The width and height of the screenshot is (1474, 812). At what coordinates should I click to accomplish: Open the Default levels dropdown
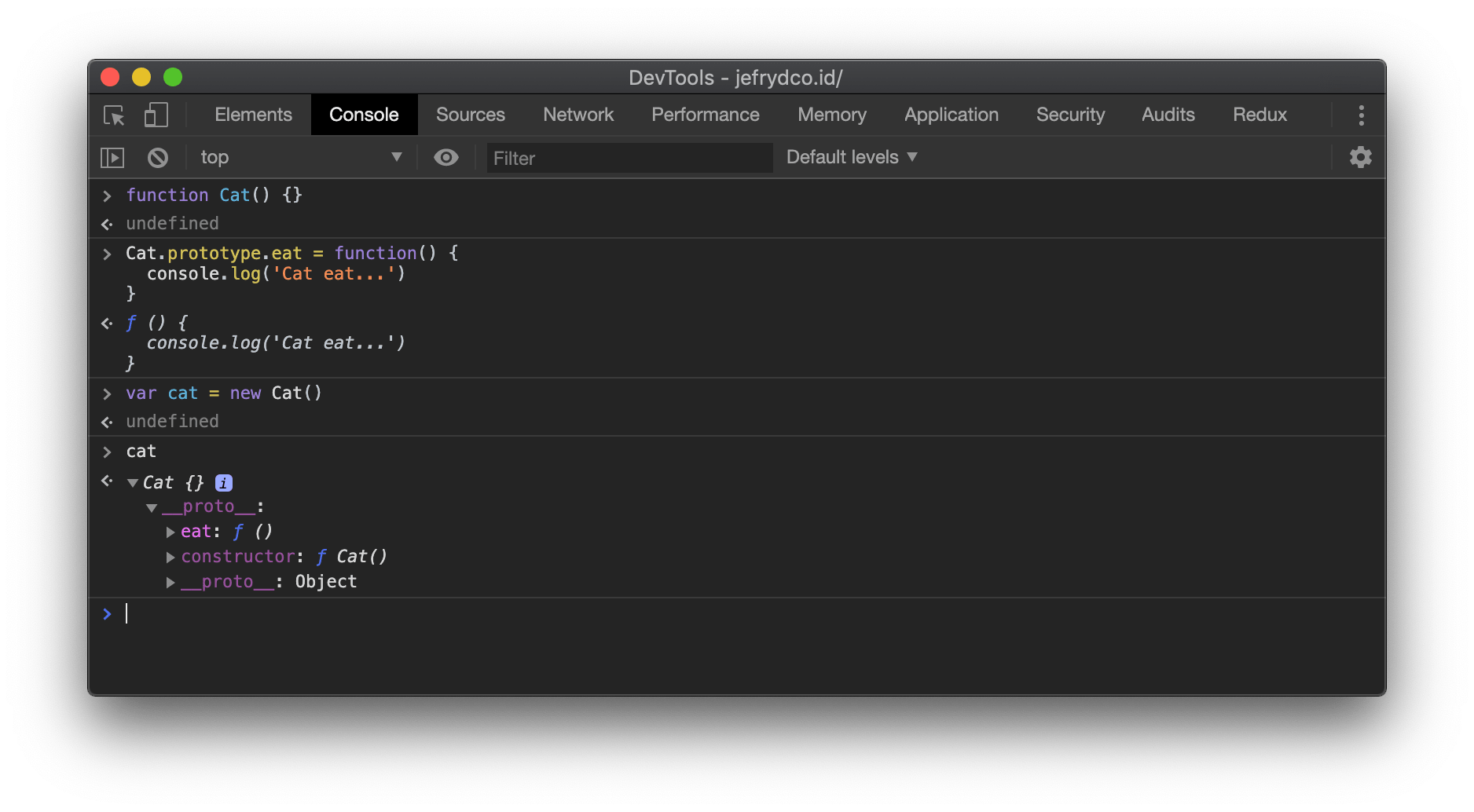coord(852,158)
